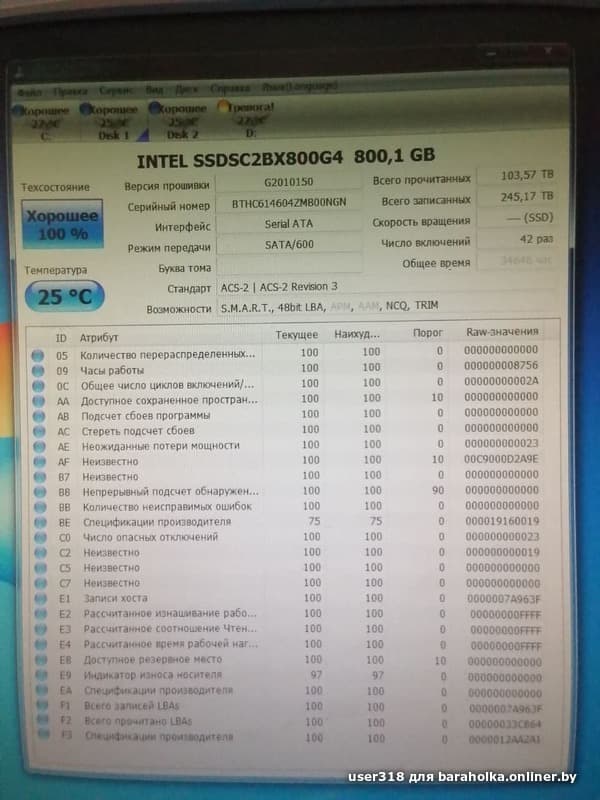Click the status circle of attribute E1
Image resolution: width=600 pixels, height=800 pixels.
tap(42, 599)
